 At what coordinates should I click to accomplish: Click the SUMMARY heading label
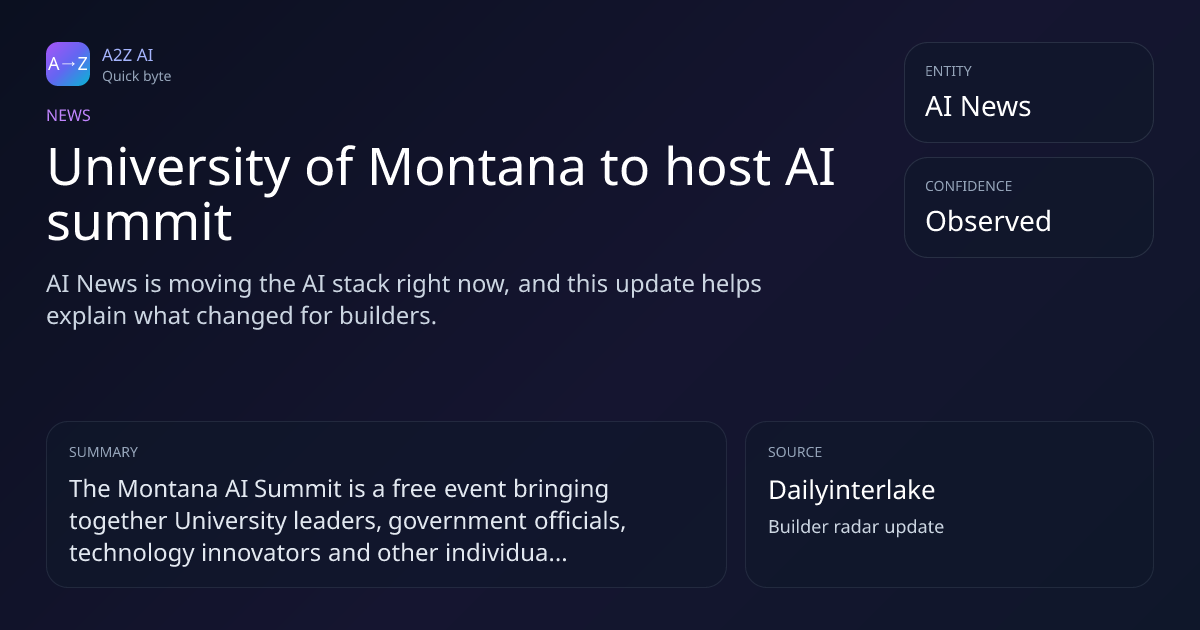(x=103, y=452)
